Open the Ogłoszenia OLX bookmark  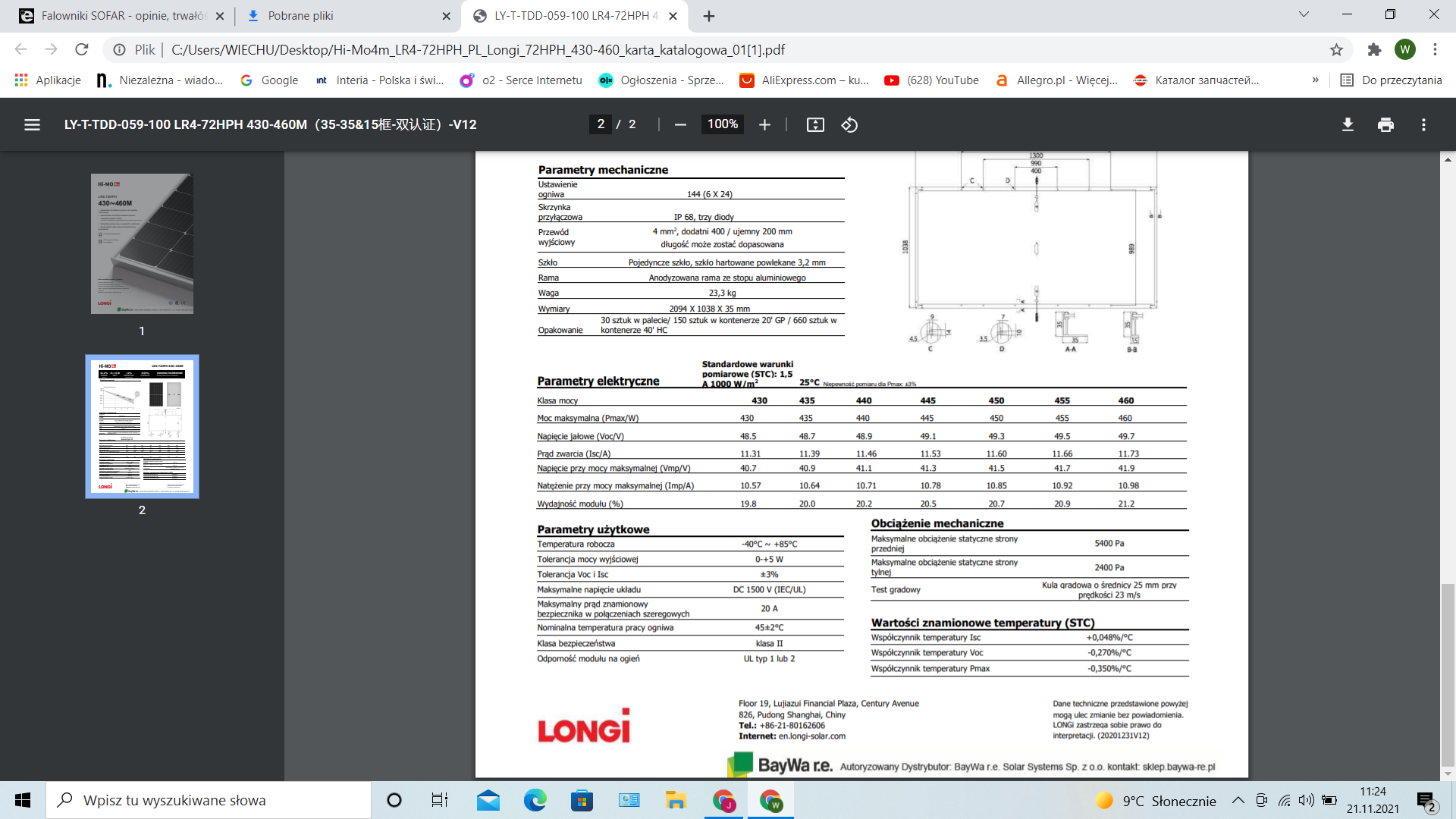tap(661, 80)
